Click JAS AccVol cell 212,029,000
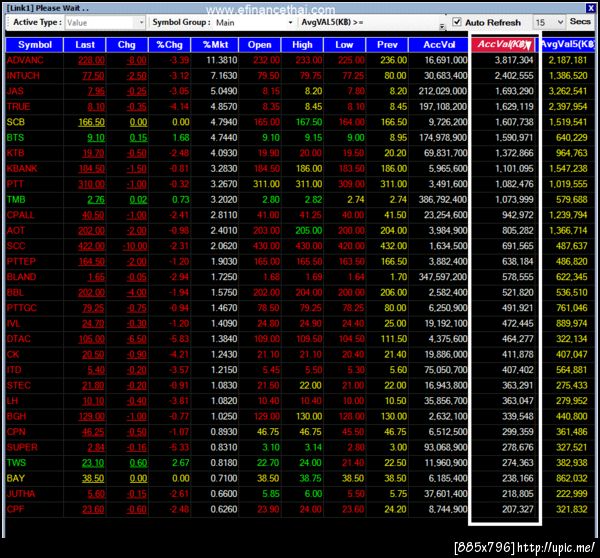 pyautogui.click(x=443, y=91)
